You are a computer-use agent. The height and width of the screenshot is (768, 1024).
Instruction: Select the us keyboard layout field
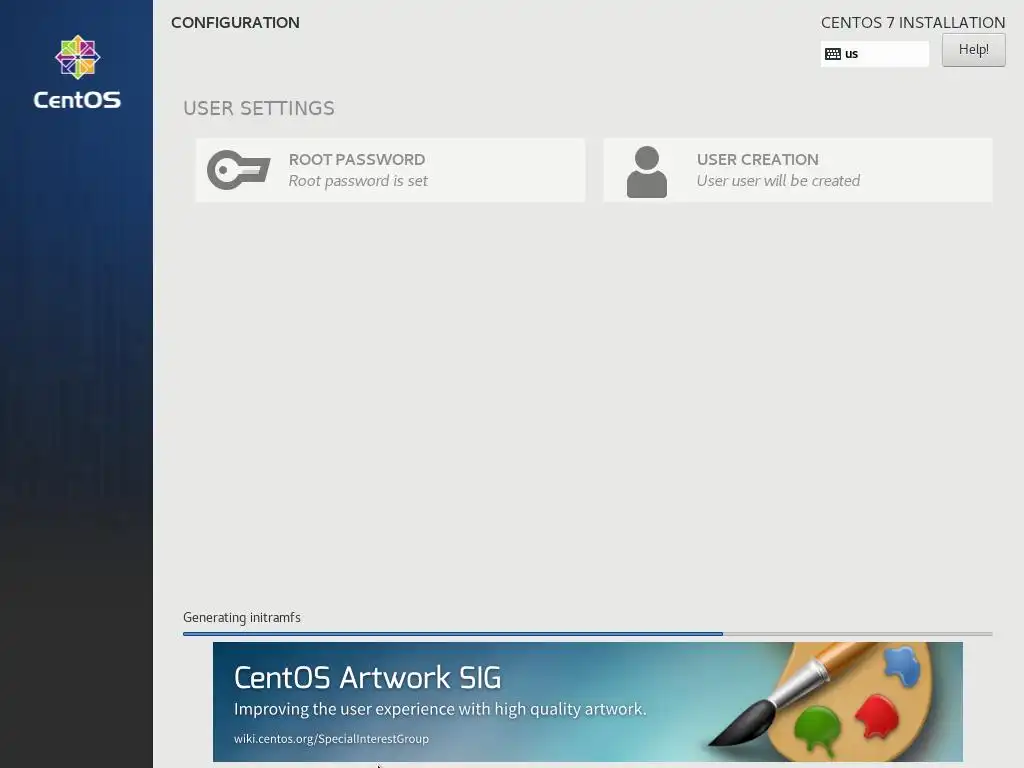(x=874, y=54)
